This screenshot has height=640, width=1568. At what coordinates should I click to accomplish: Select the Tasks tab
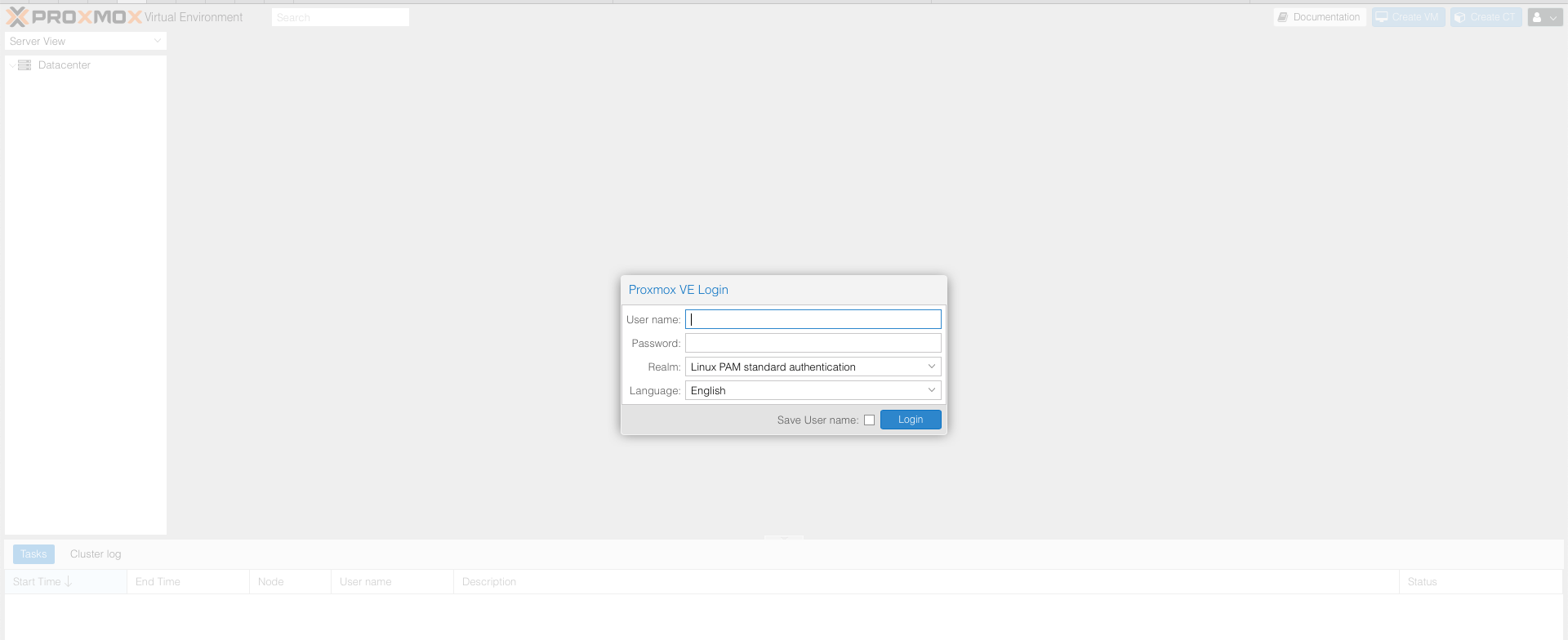(33, 554)
